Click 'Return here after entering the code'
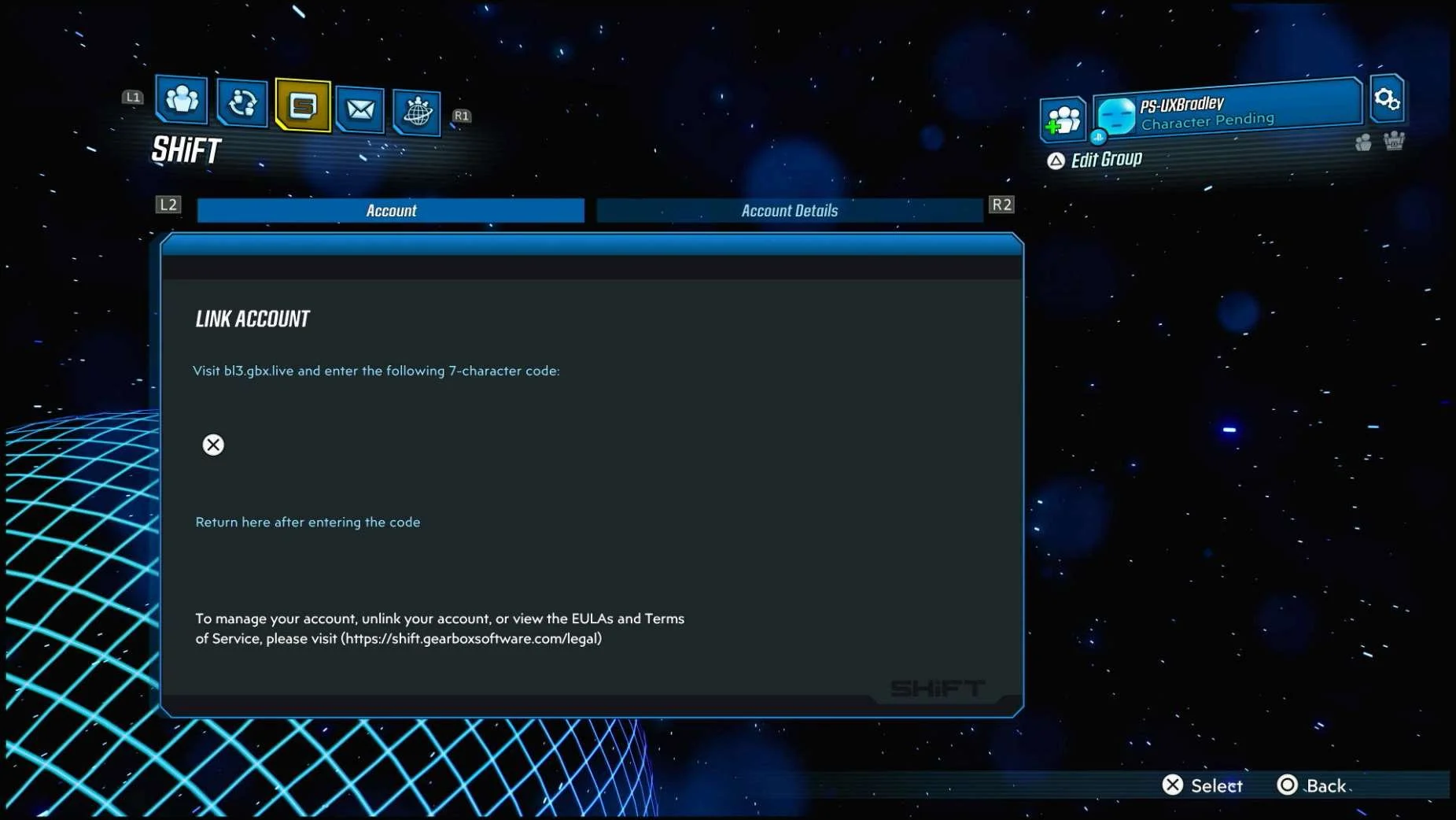The width and height of the screenshot is (1456, 820). (308, 522)
